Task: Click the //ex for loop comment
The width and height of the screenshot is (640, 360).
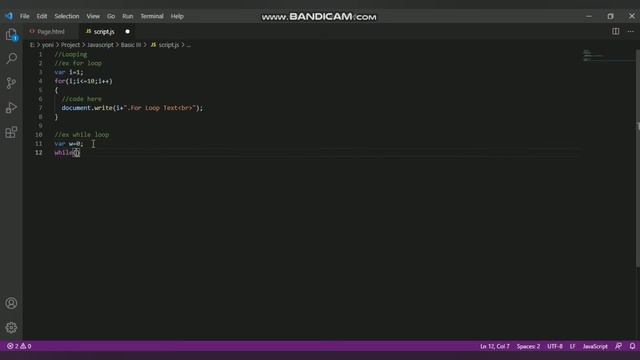Action: point(78,63)
